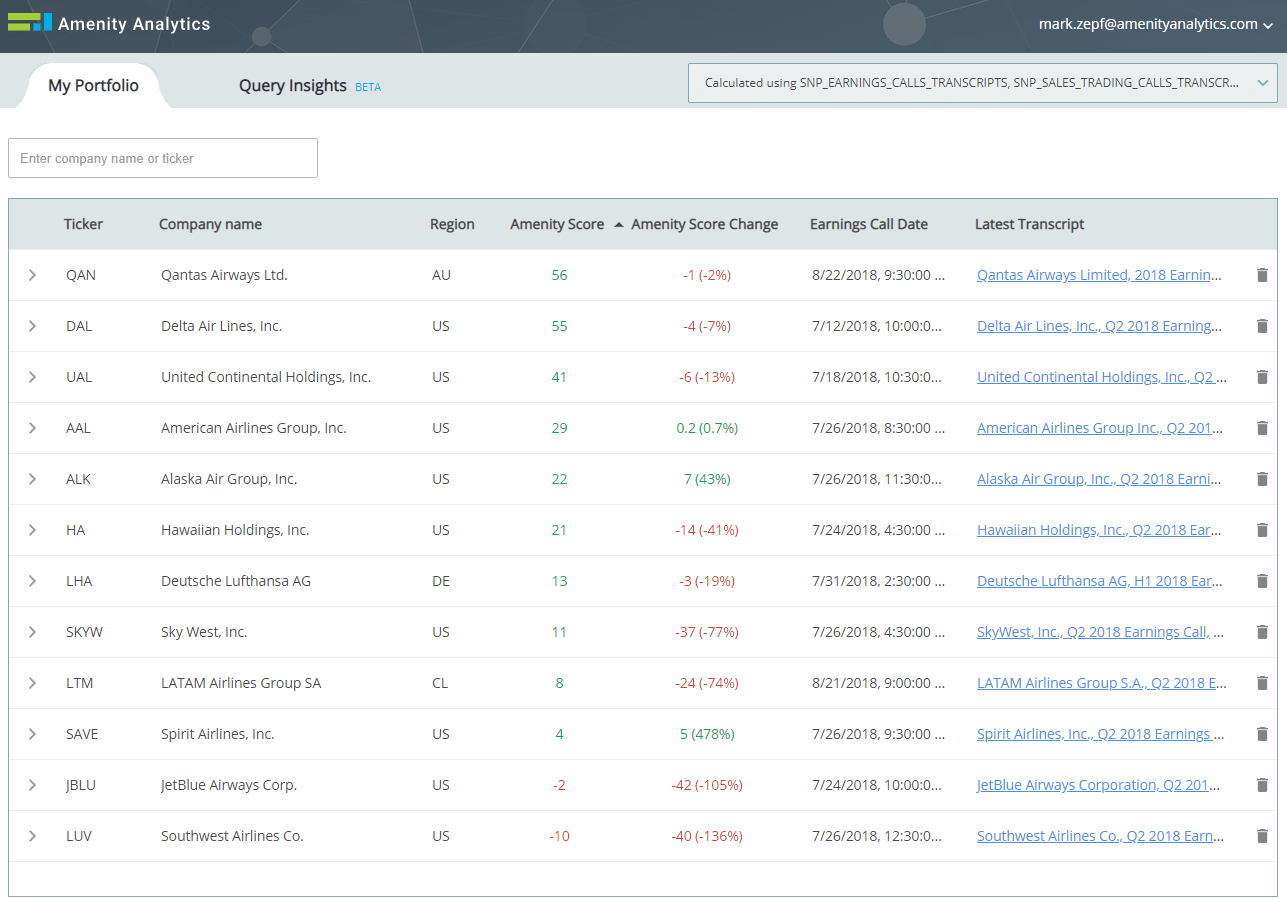Click the LUV Amenity Score value -10
Viewport: 1287px width, 899px height.
(x=559, y=836)
